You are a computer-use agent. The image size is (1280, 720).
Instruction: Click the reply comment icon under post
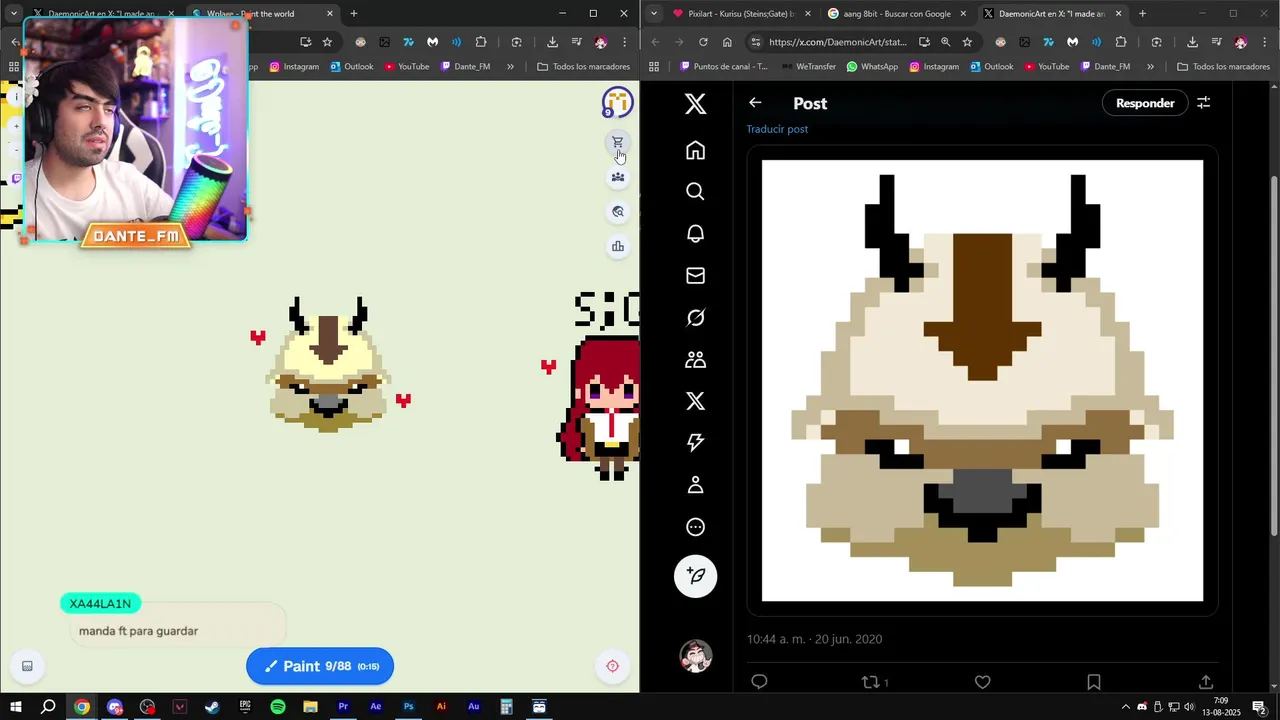click(x=759, y=682)
